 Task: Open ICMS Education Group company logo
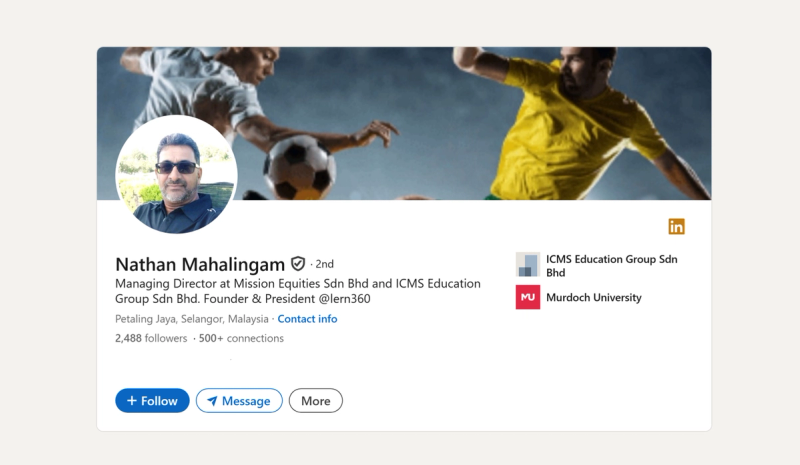click(528, 264)
